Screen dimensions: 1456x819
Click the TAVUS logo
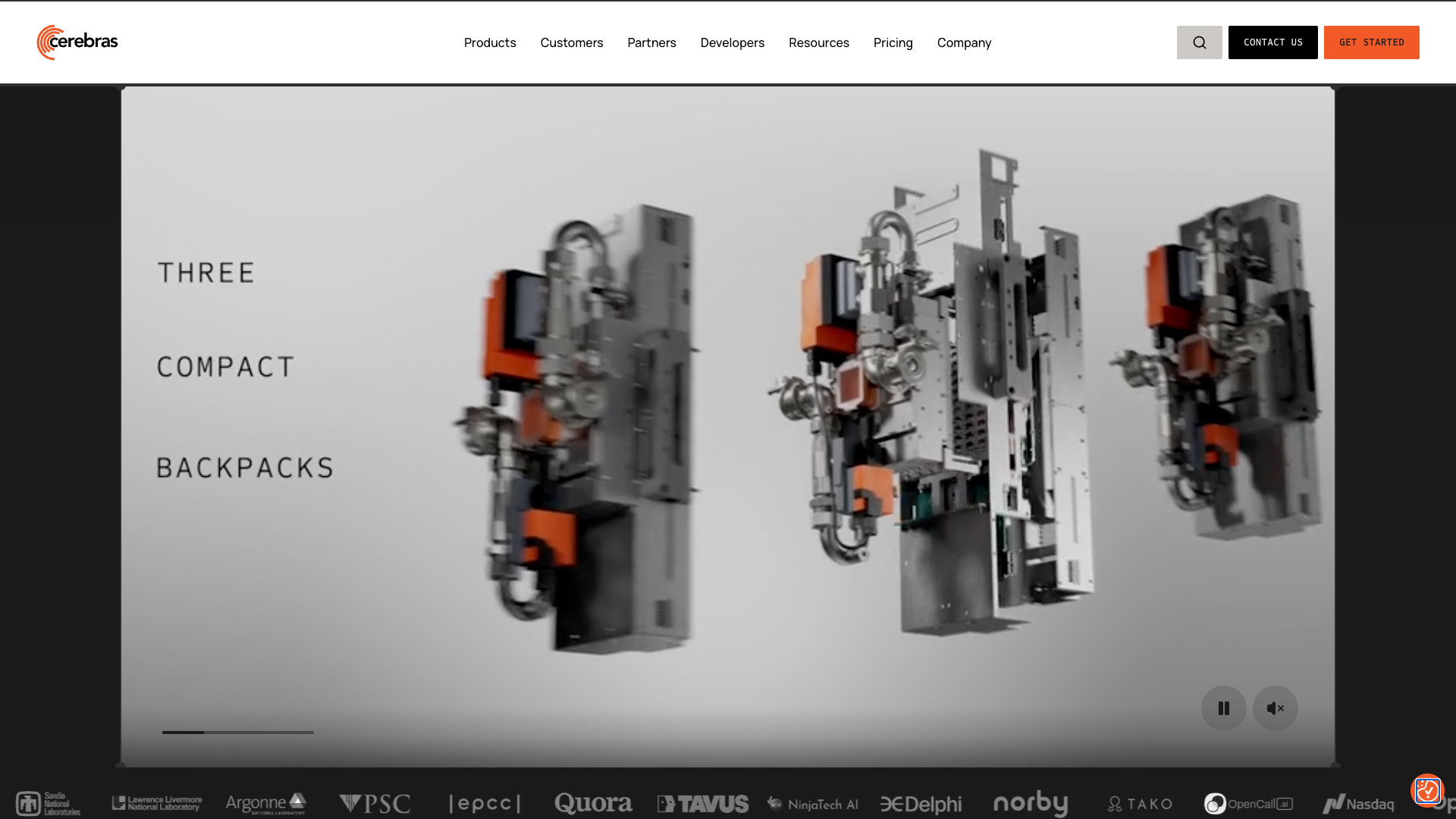point(703,804)
